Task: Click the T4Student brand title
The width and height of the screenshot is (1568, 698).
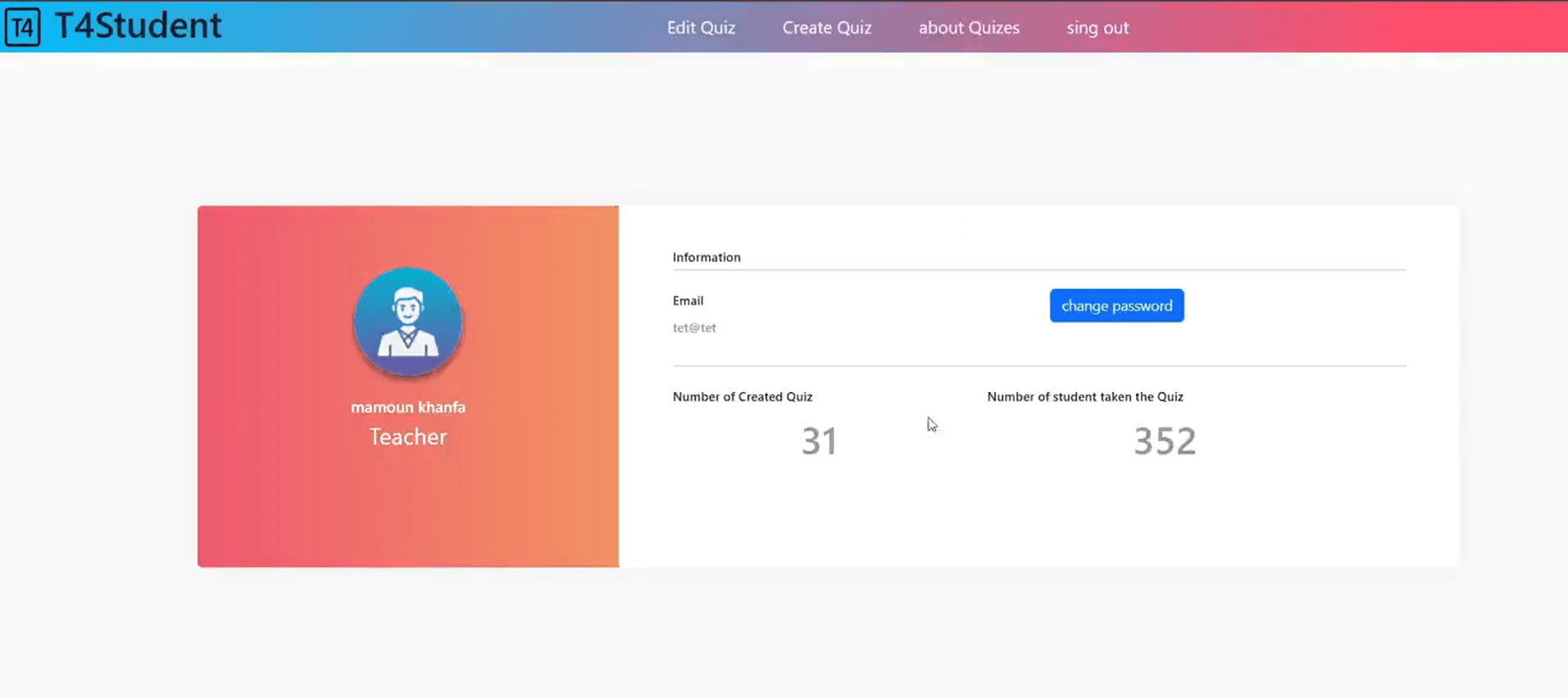Action: coord(139,25)
